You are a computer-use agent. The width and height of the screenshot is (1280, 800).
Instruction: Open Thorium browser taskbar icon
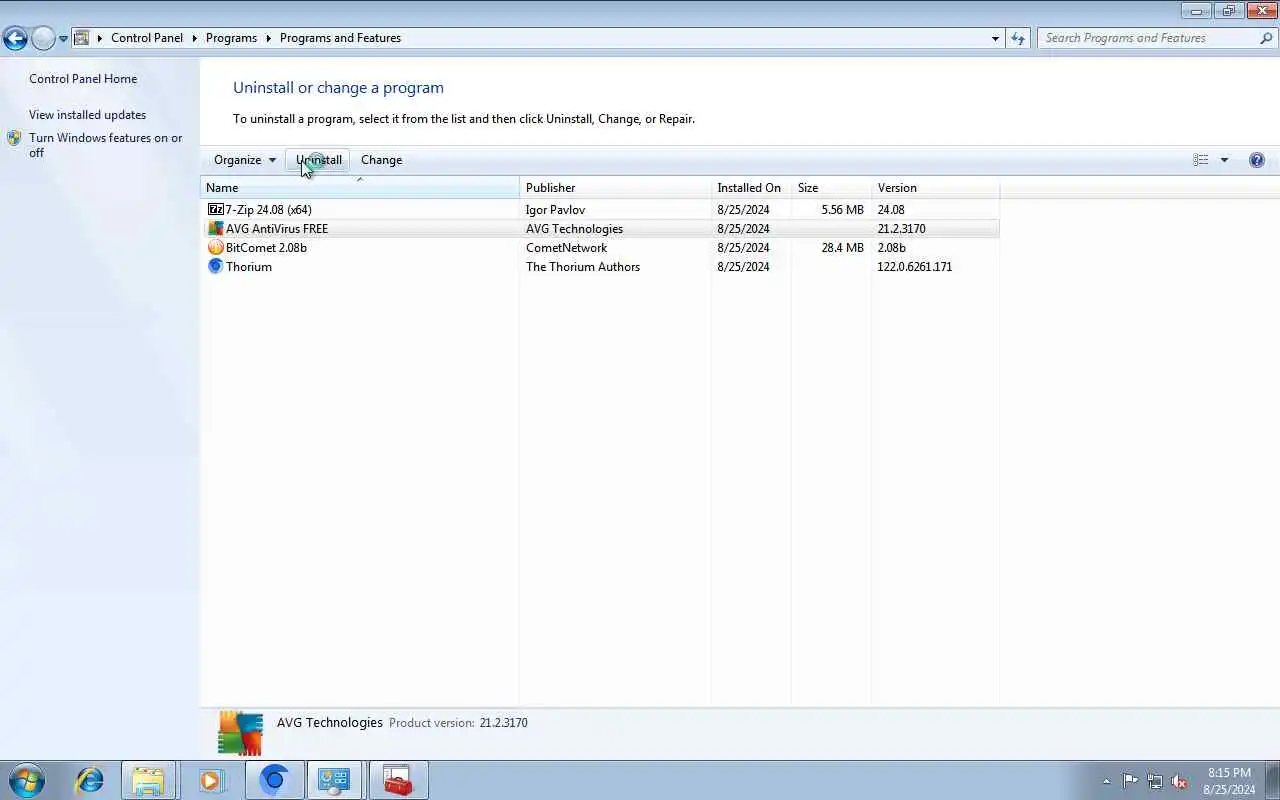coord(274,780)
